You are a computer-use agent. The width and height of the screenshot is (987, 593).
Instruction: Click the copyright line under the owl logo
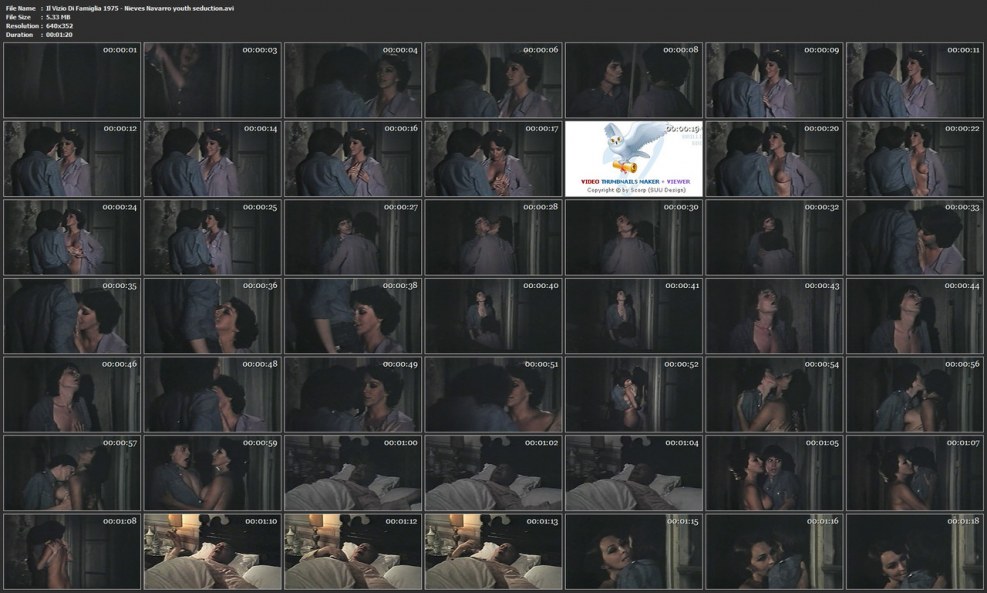pos(633,189)
